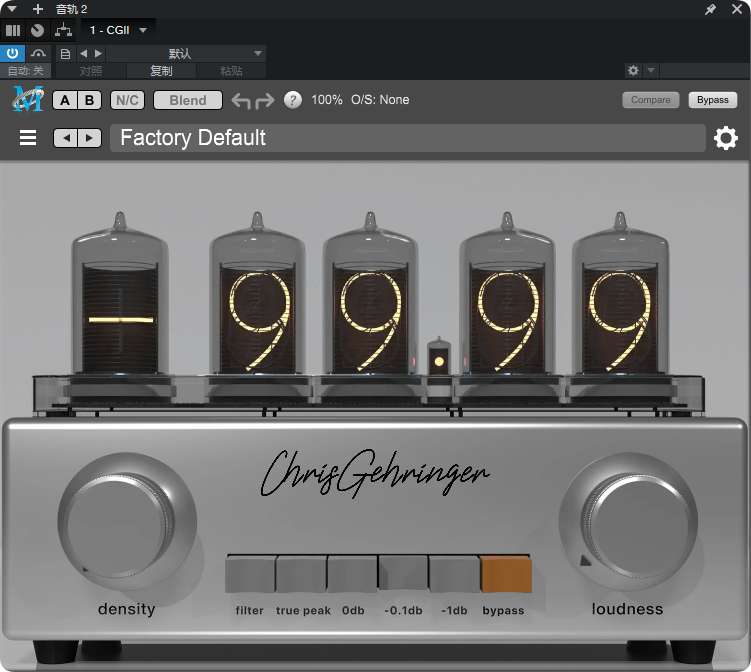The width and height of the screenshot is (751, 672).
Task: Select the -0.1db ceiling switch
Action: click(403, 572)
